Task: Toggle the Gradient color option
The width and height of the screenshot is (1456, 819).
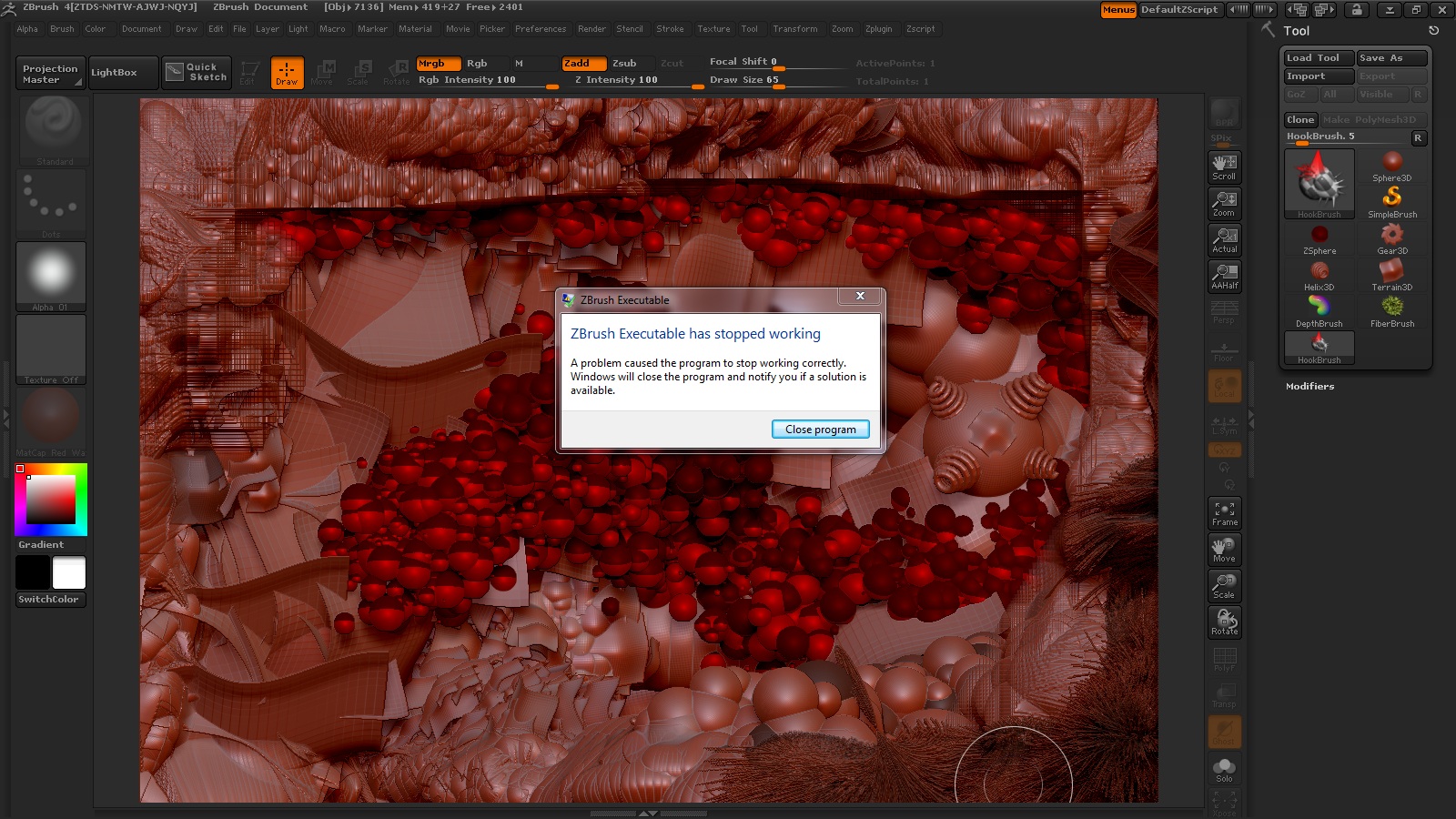Action: (41, 544)
